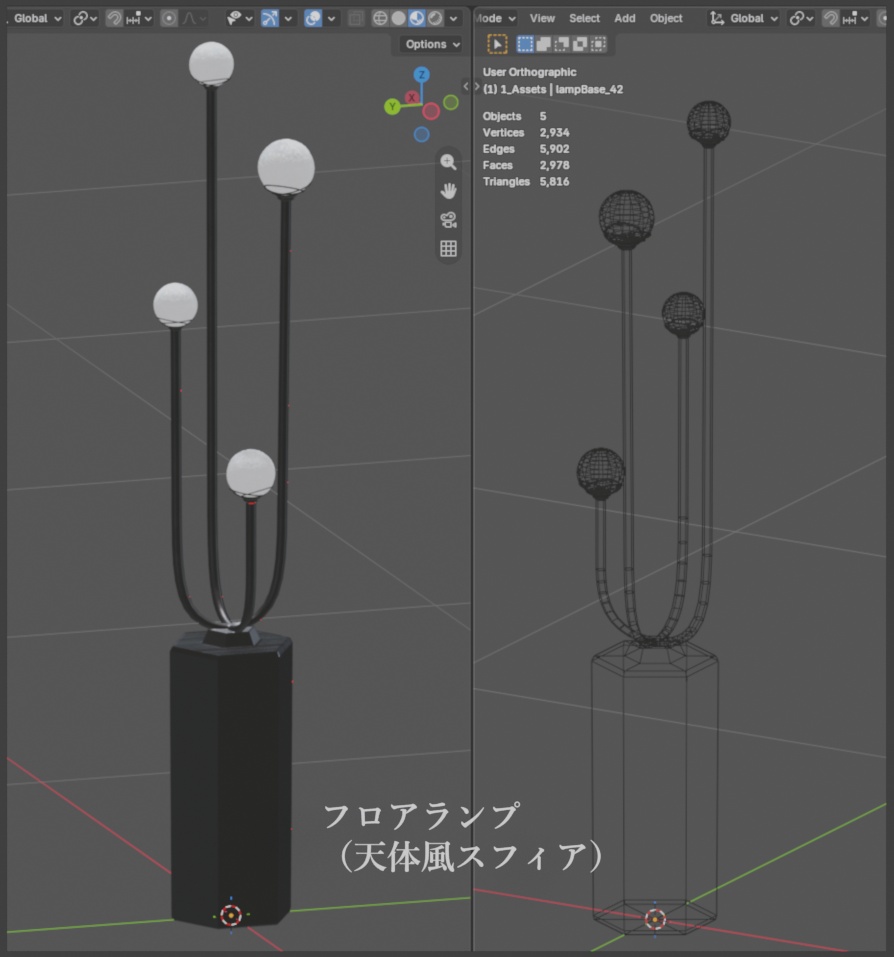Choose Subtract Selection mode icon
This screenshot has width=894, height=957.
561,44
